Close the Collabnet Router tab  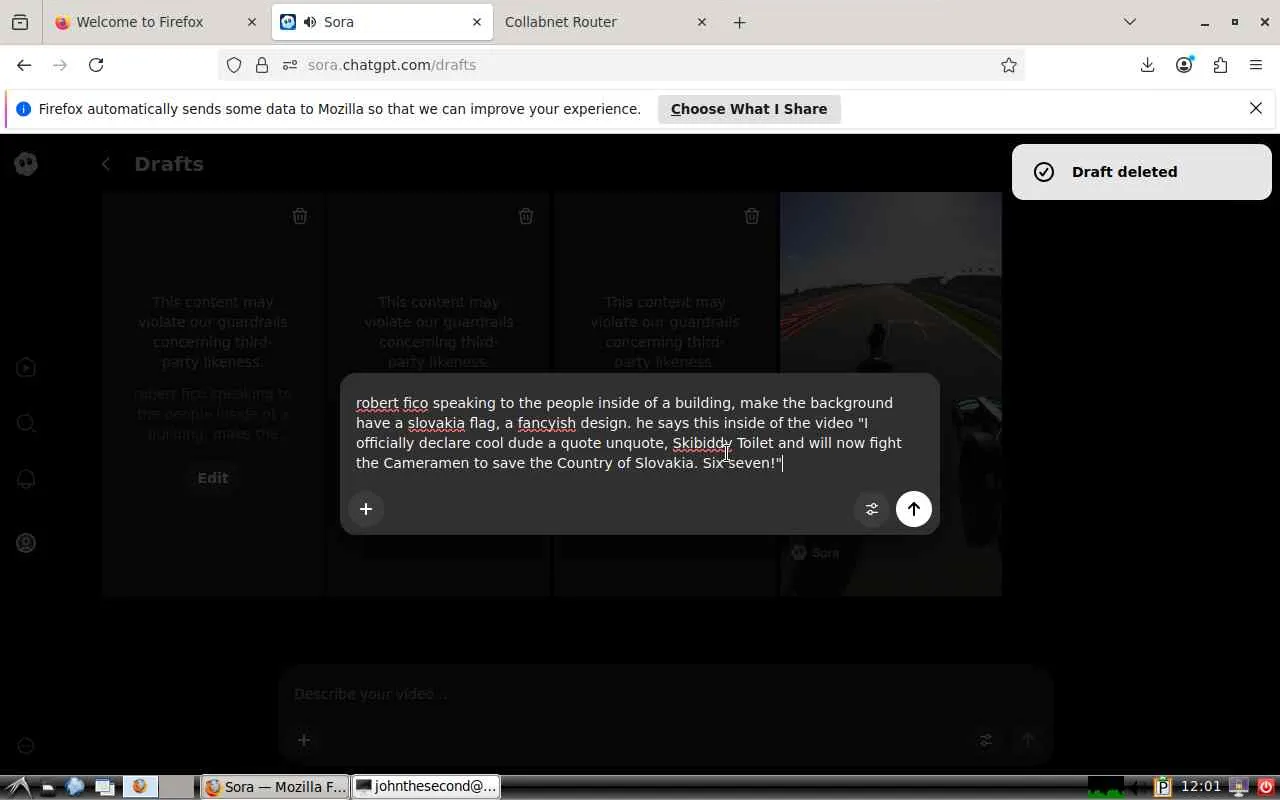pyautogui.click(x=702, y=22)
